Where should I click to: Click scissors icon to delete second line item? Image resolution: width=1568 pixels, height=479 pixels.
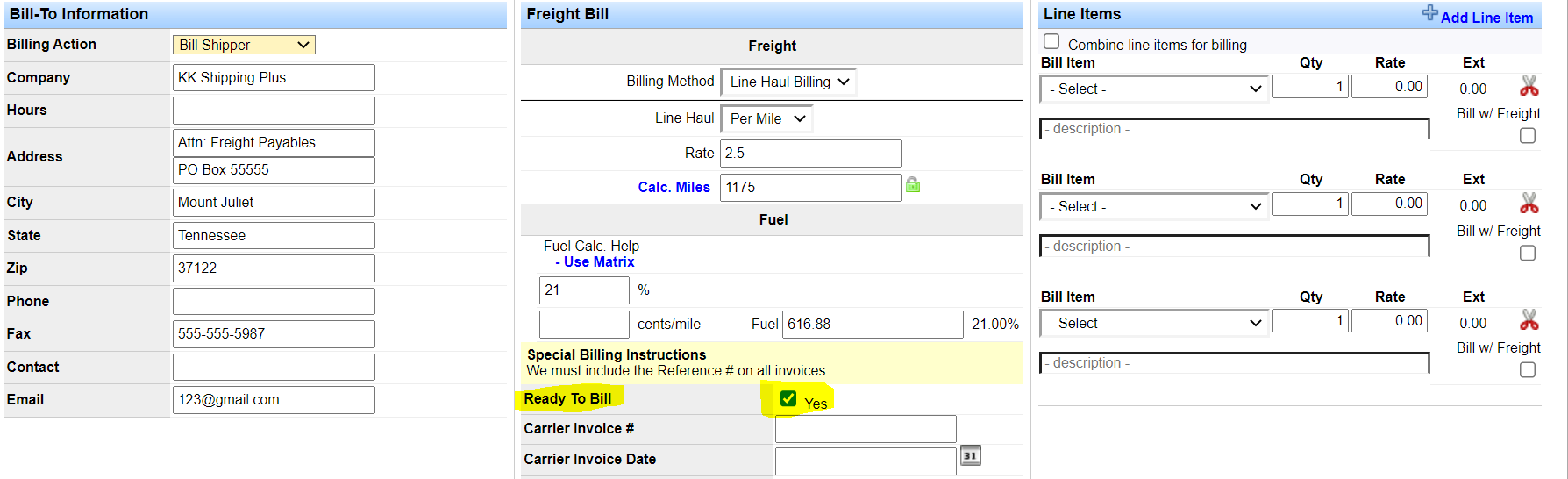tap(1529, 204)
